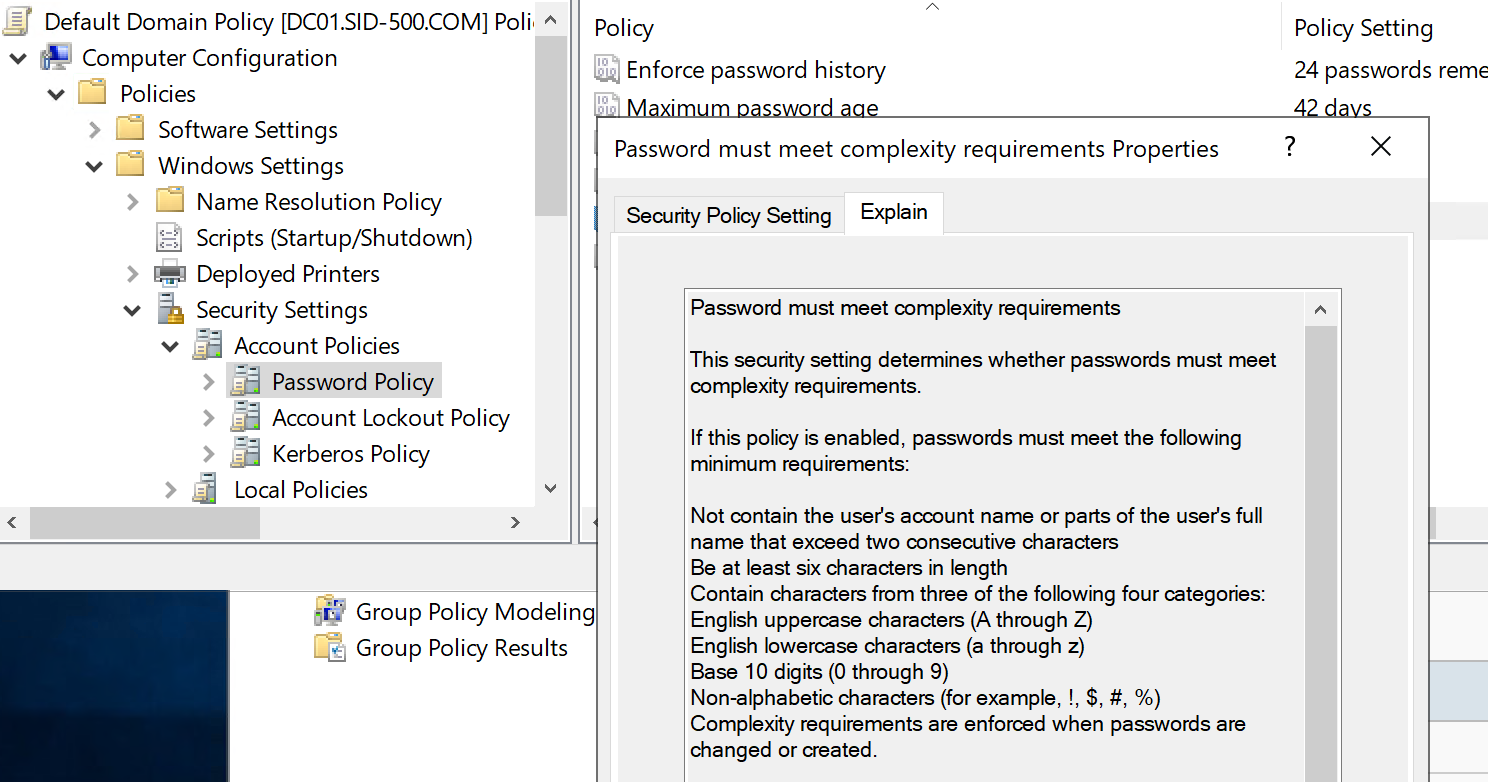Expand the Software Settings folder
The width and height of the screenshot is (1488, 782).
click(x=94, y=129)
